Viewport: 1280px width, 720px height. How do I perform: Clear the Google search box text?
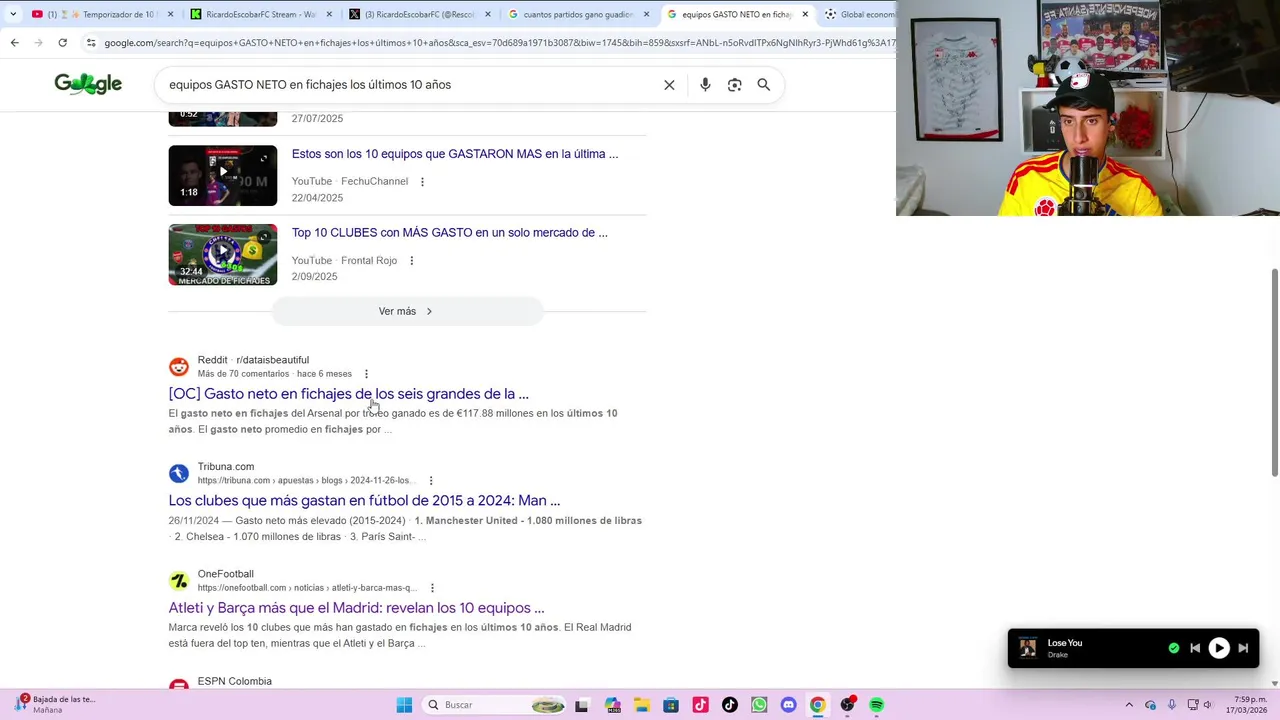point(669,85)
